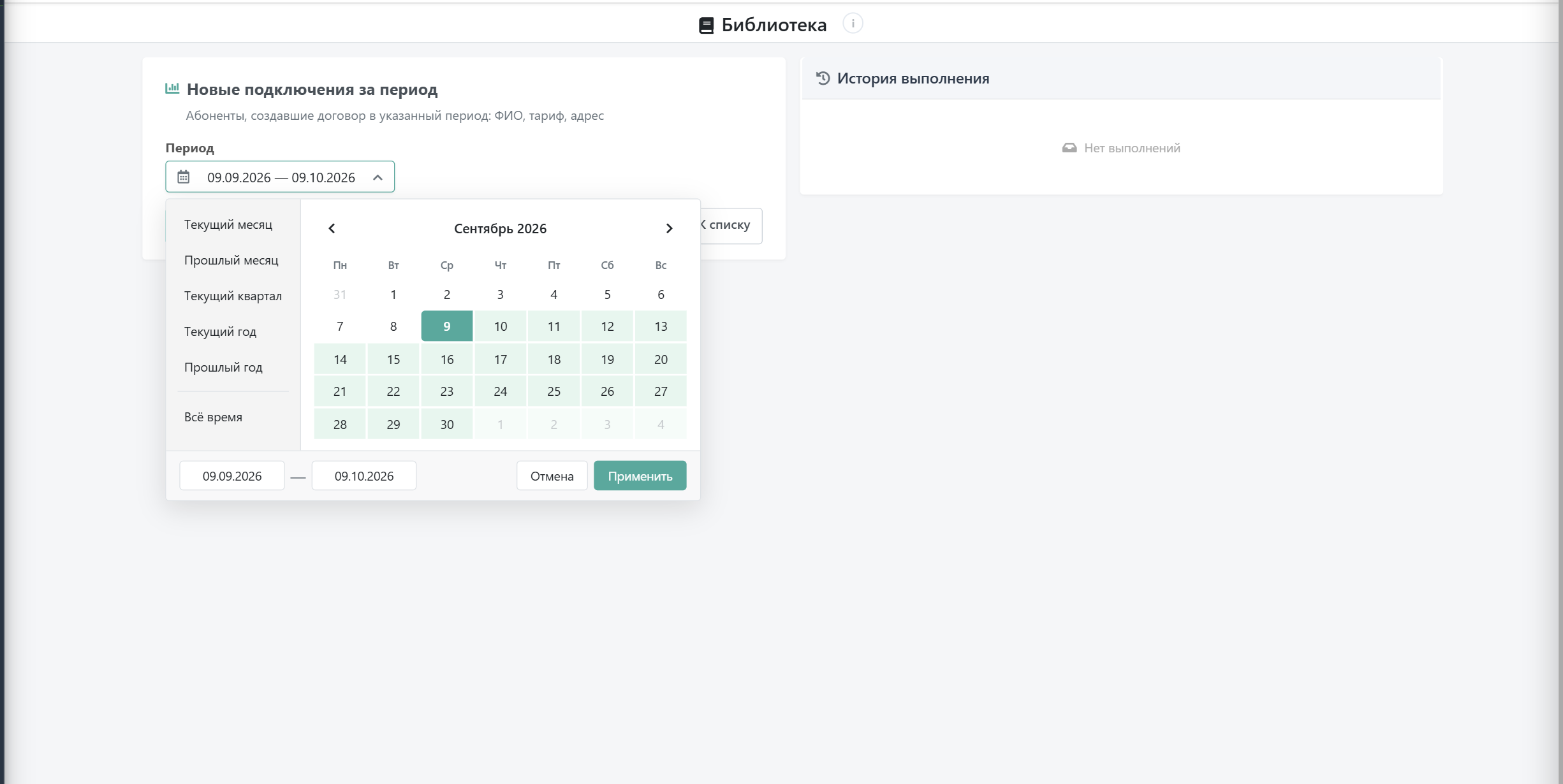The width and height of the screenshot is (1563, 784).
Task: Select preset Прошлый год
Action: coord(223,367)
